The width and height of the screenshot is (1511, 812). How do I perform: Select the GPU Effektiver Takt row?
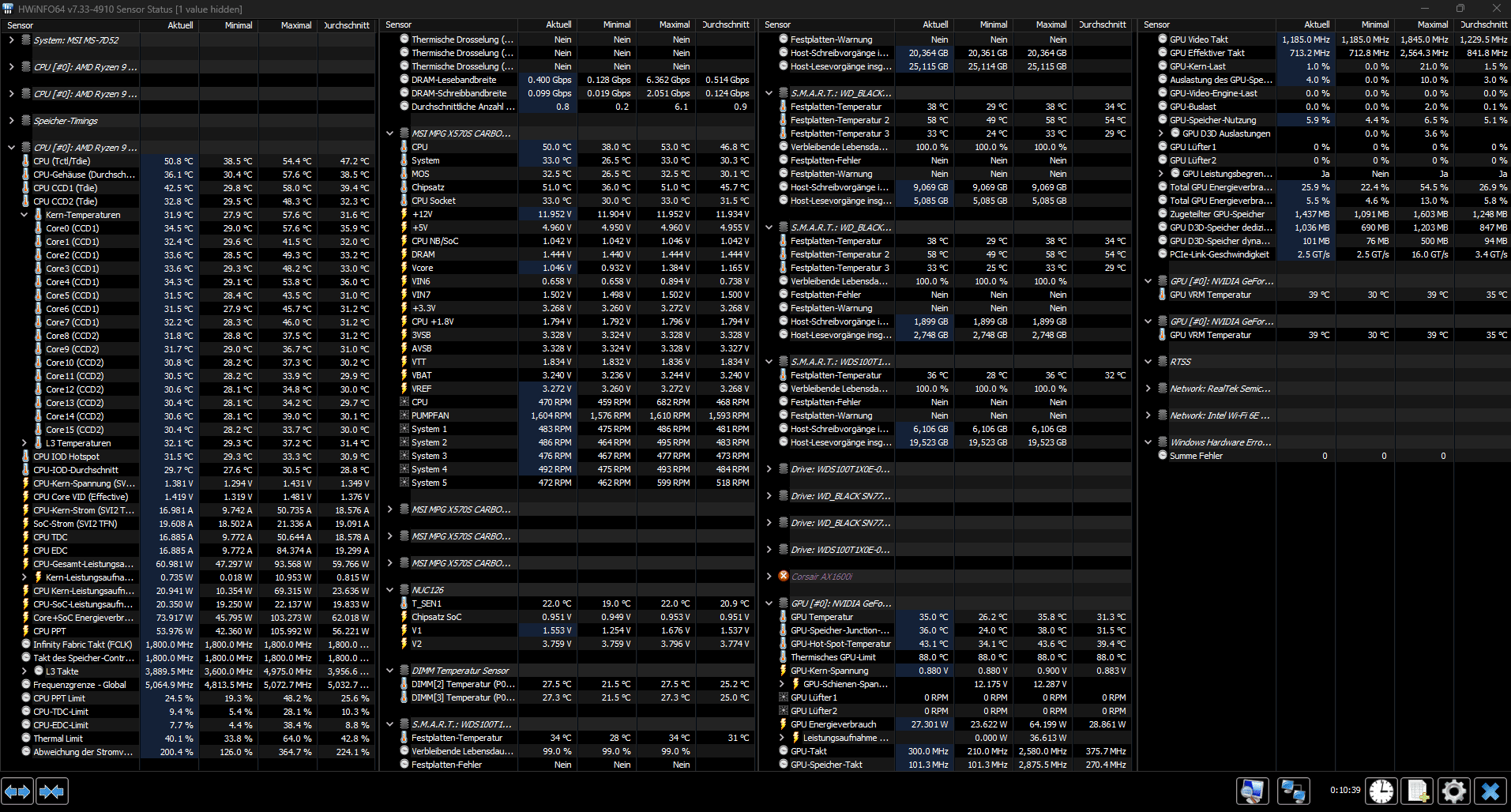click(1325, 53)
